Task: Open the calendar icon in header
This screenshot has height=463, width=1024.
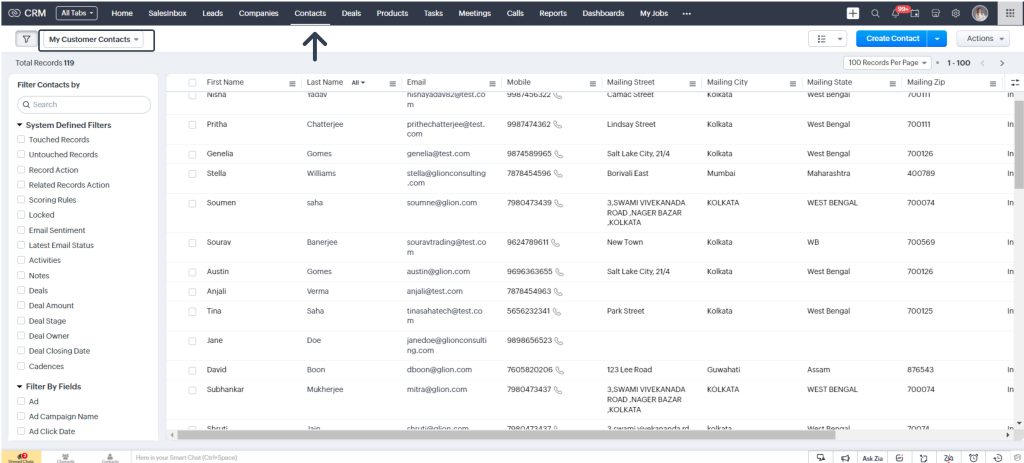Action: pyautogui.click(x=915, y=13)
